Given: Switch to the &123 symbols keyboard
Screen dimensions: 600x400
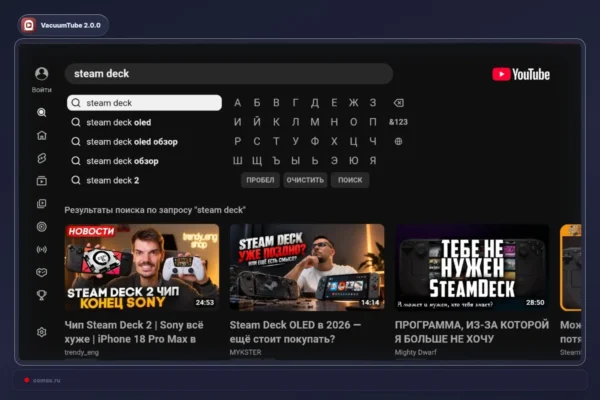Looking at the screenshot, I should coord(398,122).
